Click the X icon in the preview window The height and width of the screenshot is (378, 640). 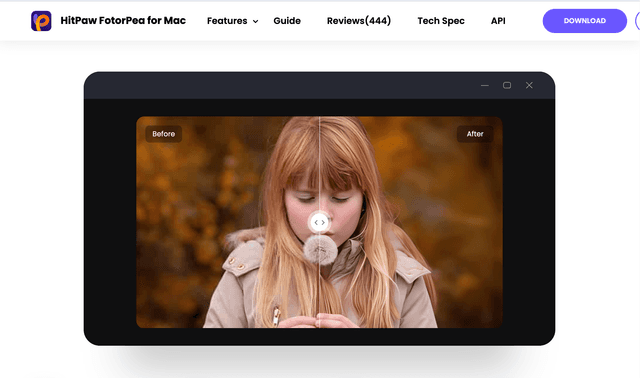529,85
